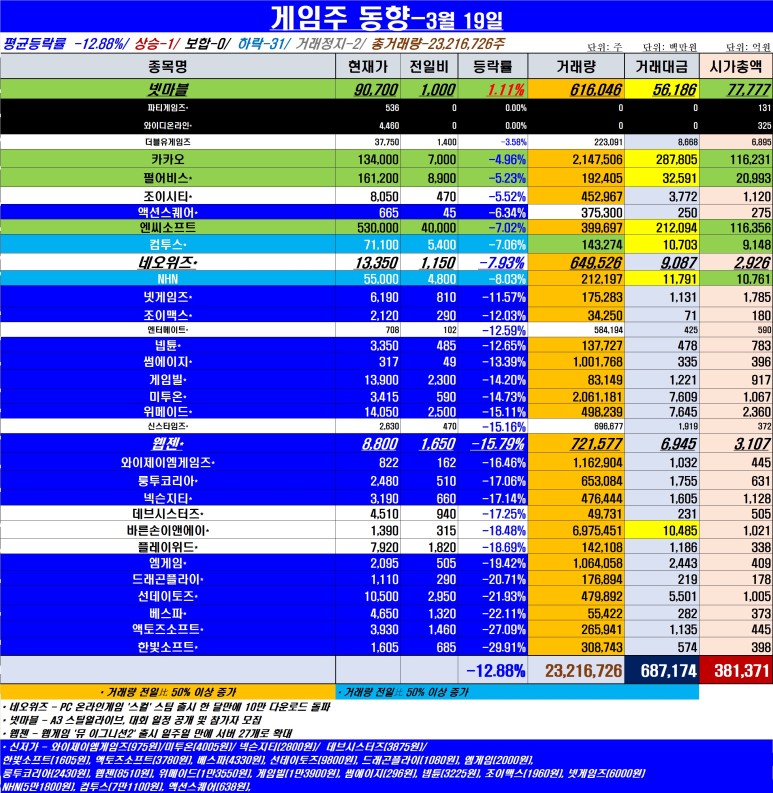The image size is (773, 793).
Task: Click the 시가총액 column header
Action: [736, 66]
